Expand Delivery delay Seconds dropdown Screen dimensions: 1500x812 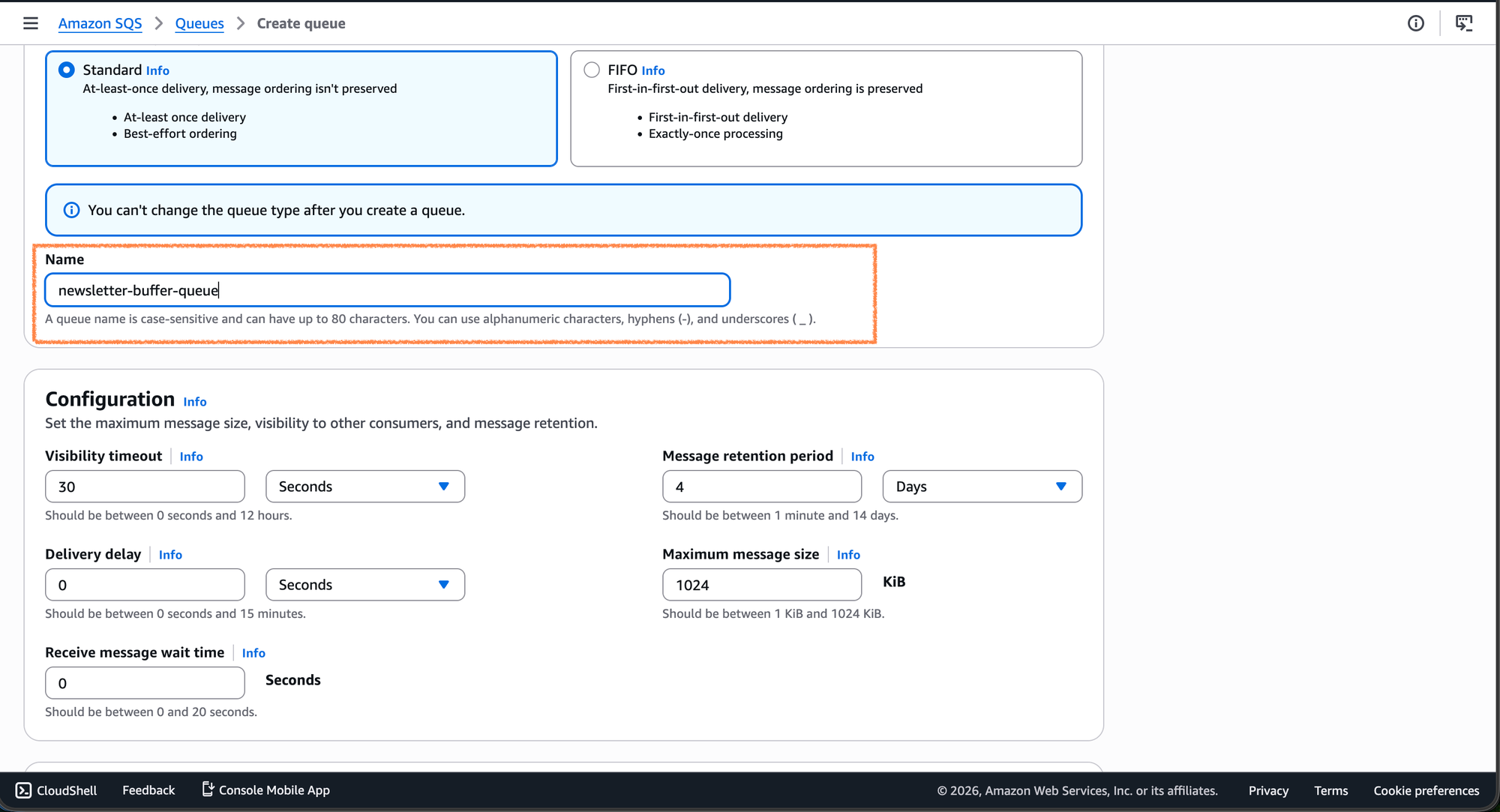(x=364, y=585)
